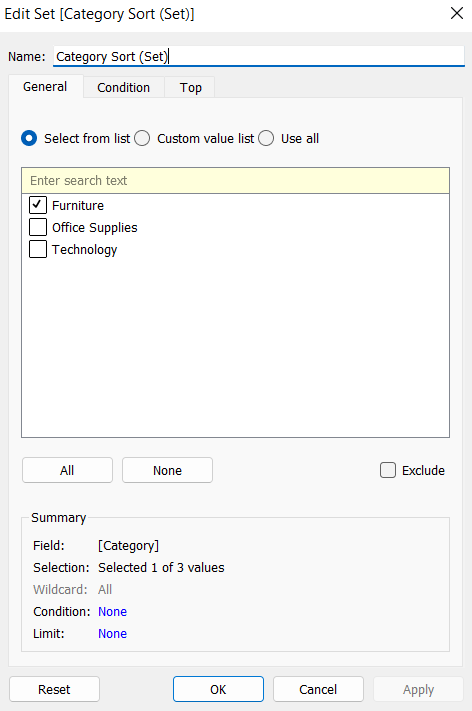This screenshot has width=472, height=711.
Task: Click the Apply button
Action: click(x=418, y=689)
